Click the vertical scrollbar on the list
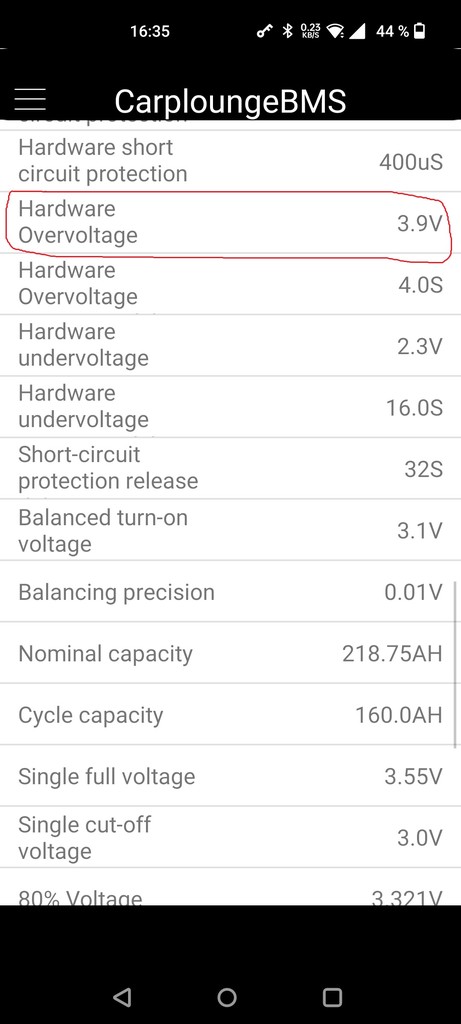Image resolution: width=461 pixels, height=1024 pixels. (455, 665)
